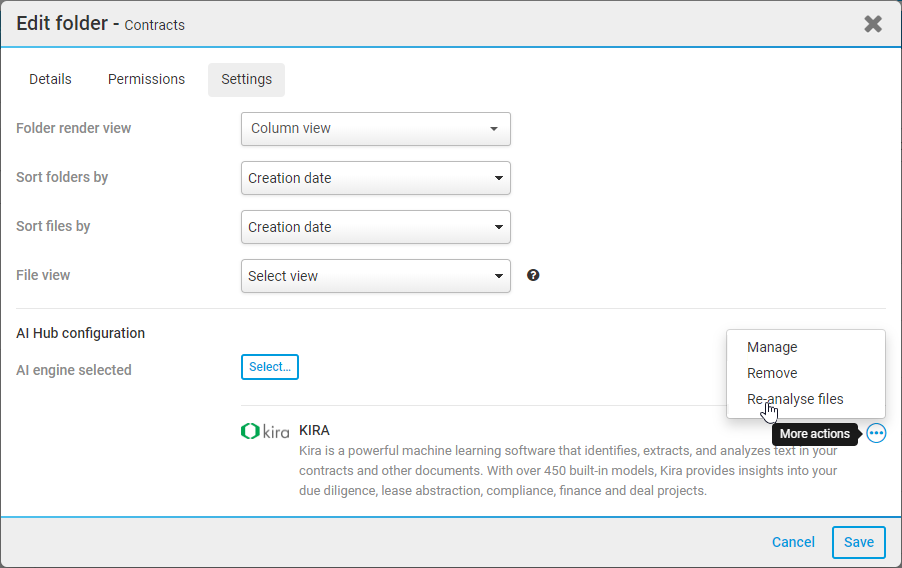This screenshot has width=902, height=568.
Task: Click the KIRA engine title
Action: [314, 431]
